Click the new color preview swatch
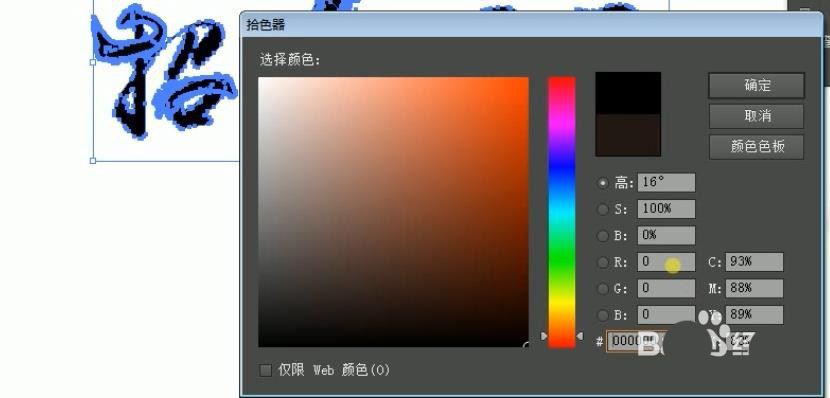The width and height of the screenshot is (830, 398). (x=628, y=93)
